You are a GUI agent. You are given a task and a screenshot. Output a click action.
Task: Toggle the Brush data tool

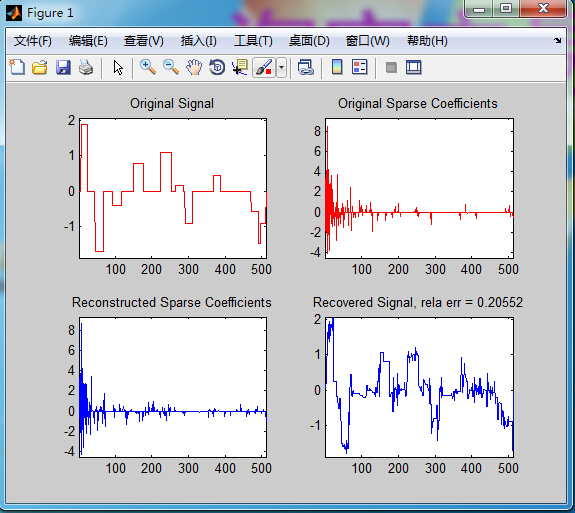tap(264, 67)
